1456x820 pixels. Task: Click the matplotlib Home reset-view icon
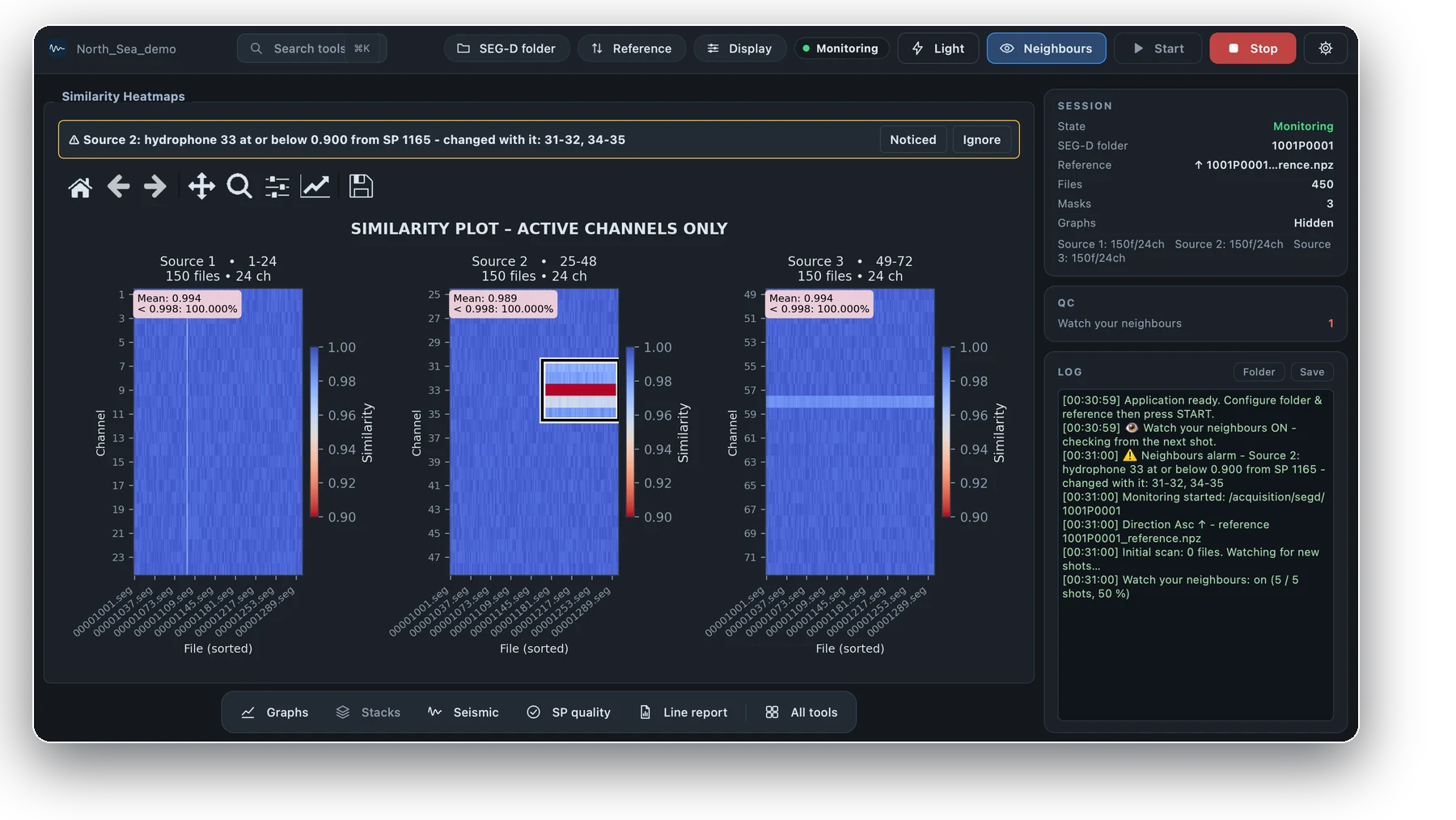(80, 187)
